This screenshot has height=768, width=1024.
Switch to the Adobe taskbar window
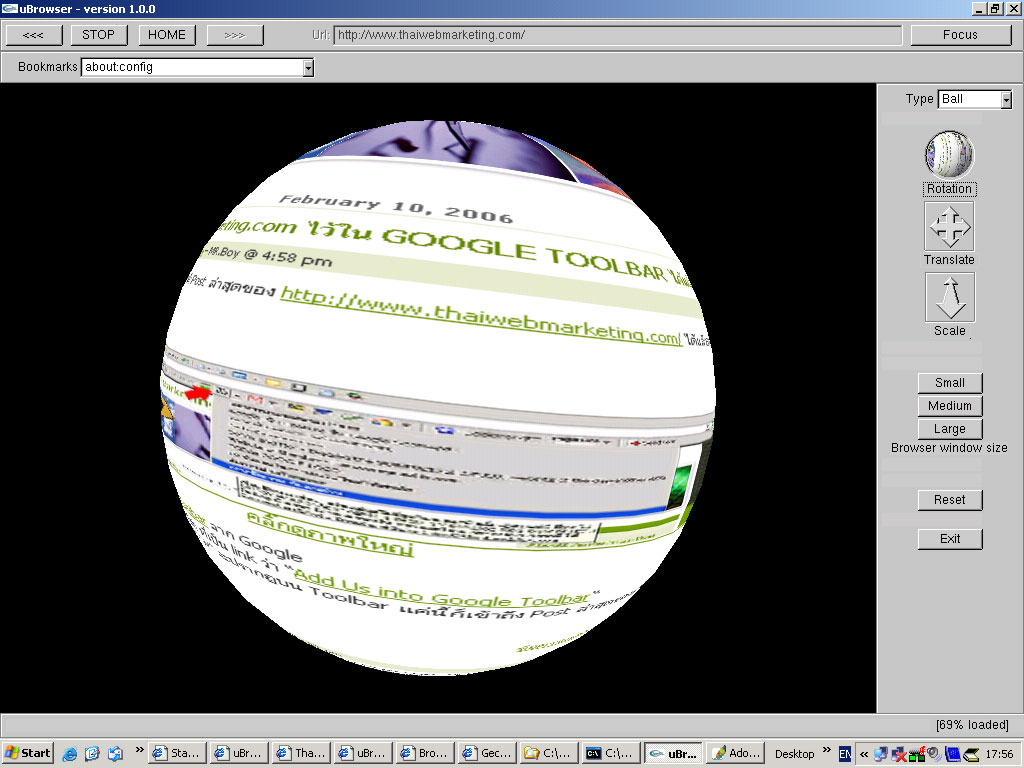click(735, 753)
